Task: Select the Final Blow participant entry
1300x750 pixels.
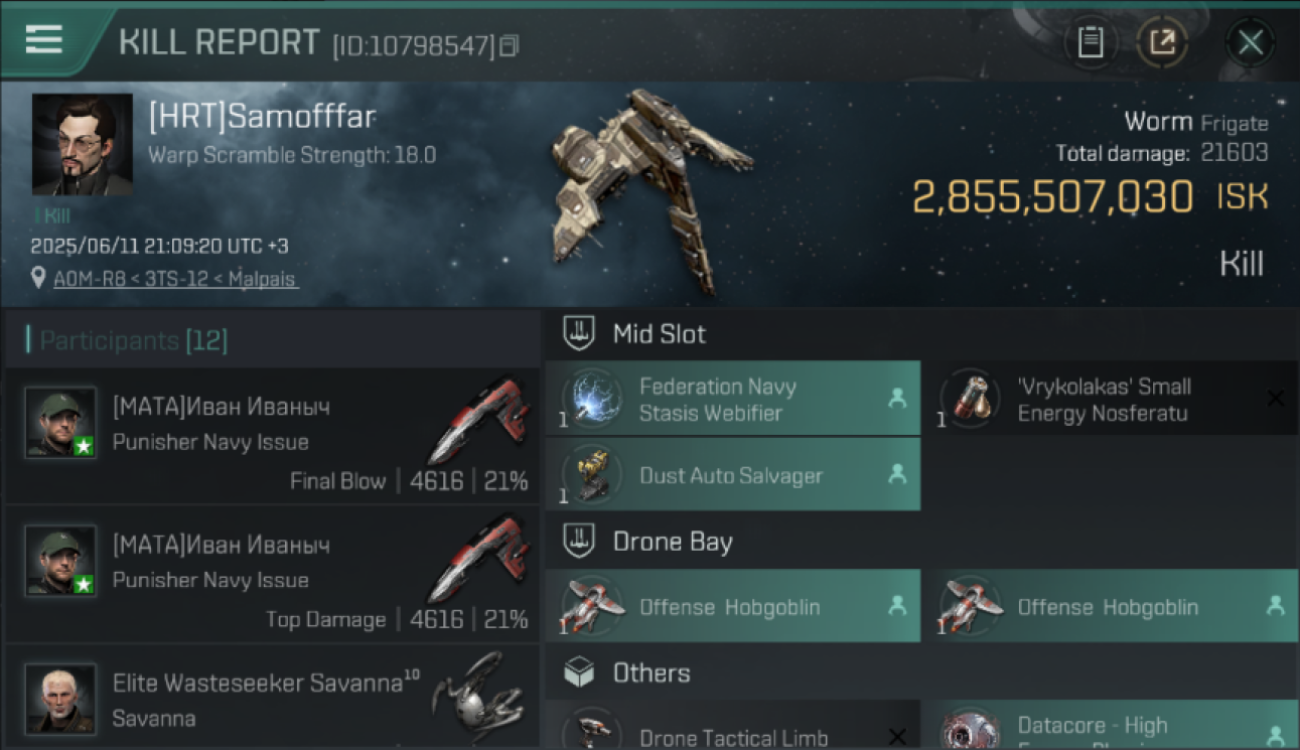Action: click(x=272, y=436)
